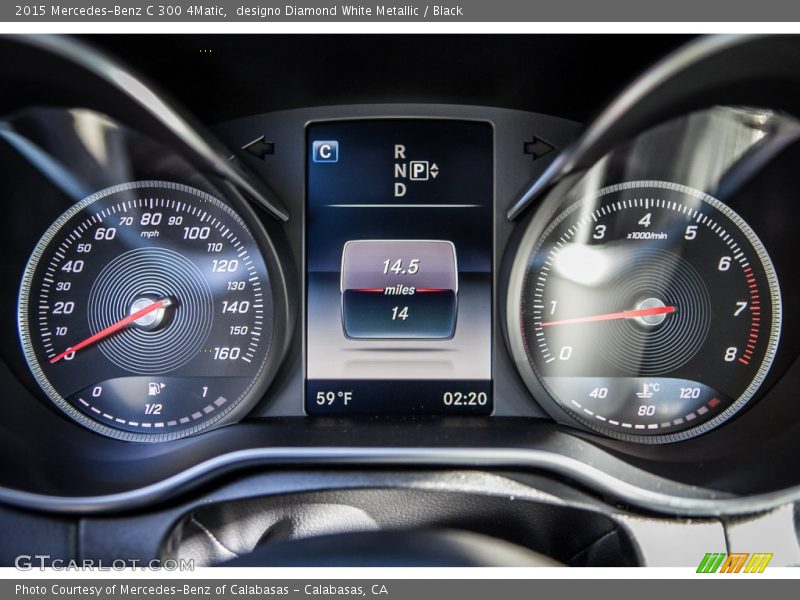
Task: Select the boxed P gear indicator
Action: [x=419, y=170]
